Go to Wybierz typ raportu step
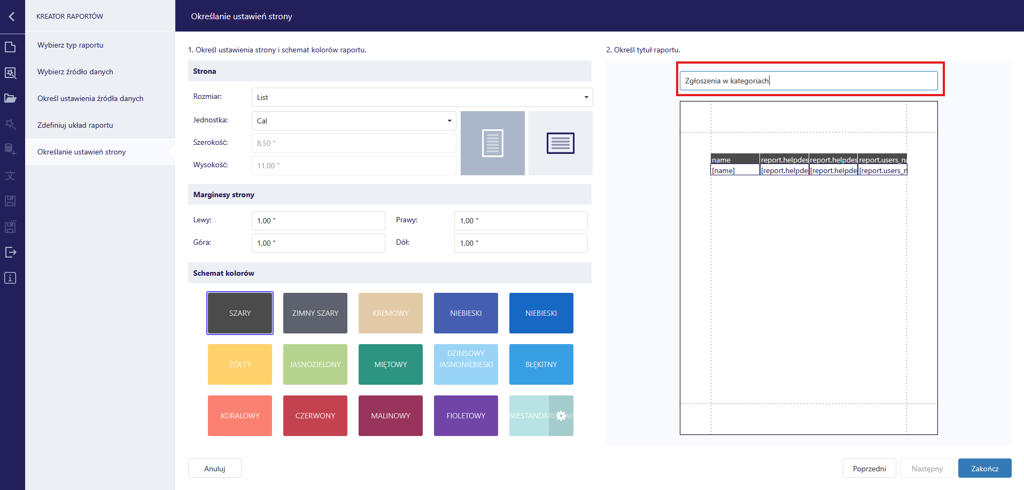 [70, 45]
